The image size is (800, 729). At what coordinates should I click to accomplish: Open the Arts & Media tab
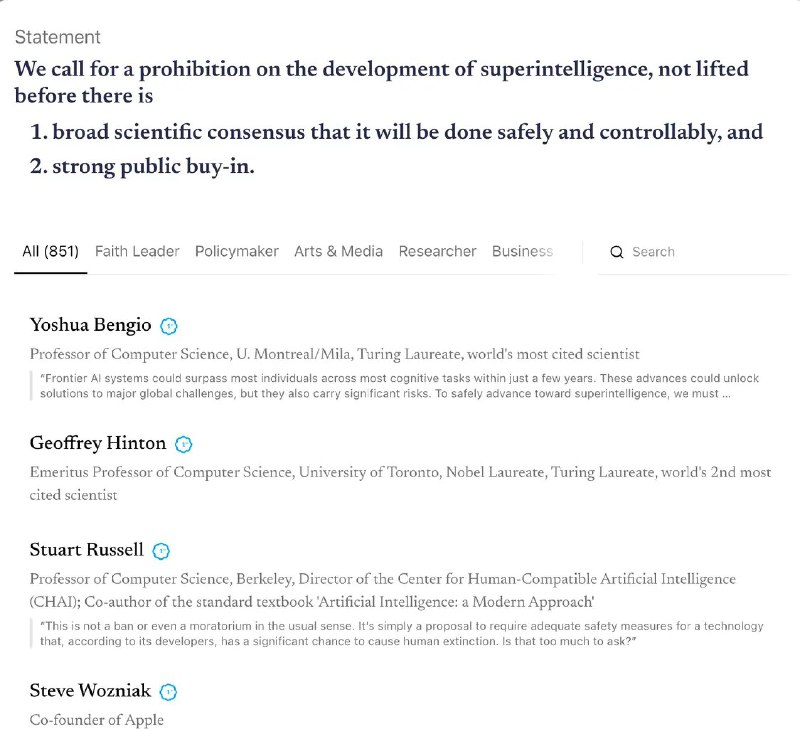click(x=338, y=252)
